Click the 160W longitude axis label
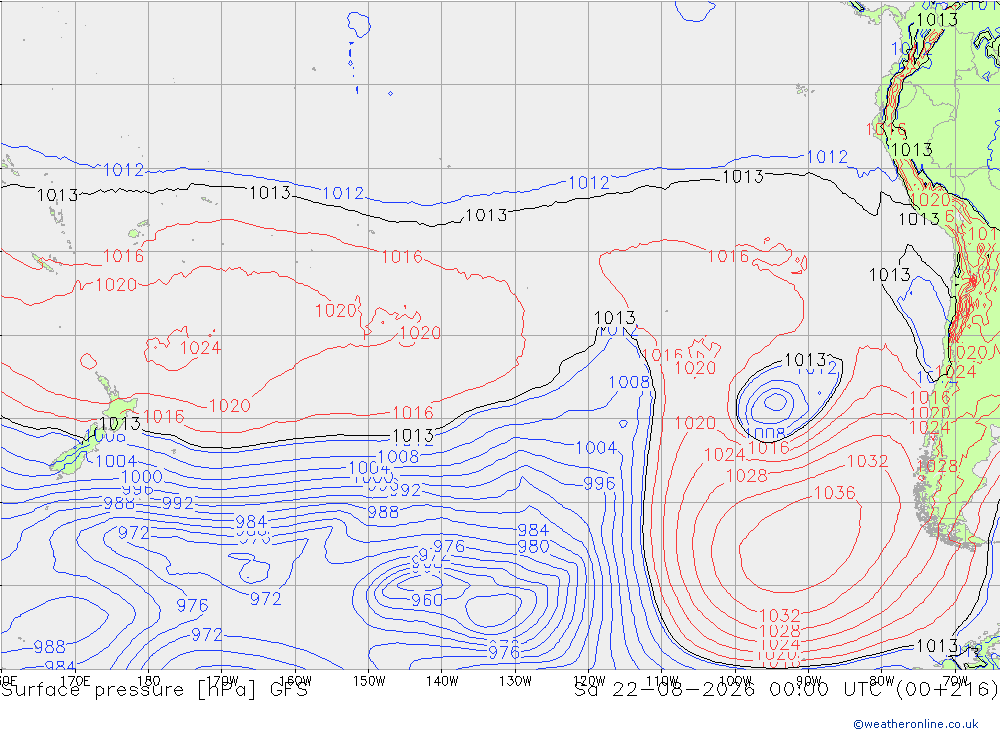The height and width of the screenshot is (733, 1000). point(295,681)
